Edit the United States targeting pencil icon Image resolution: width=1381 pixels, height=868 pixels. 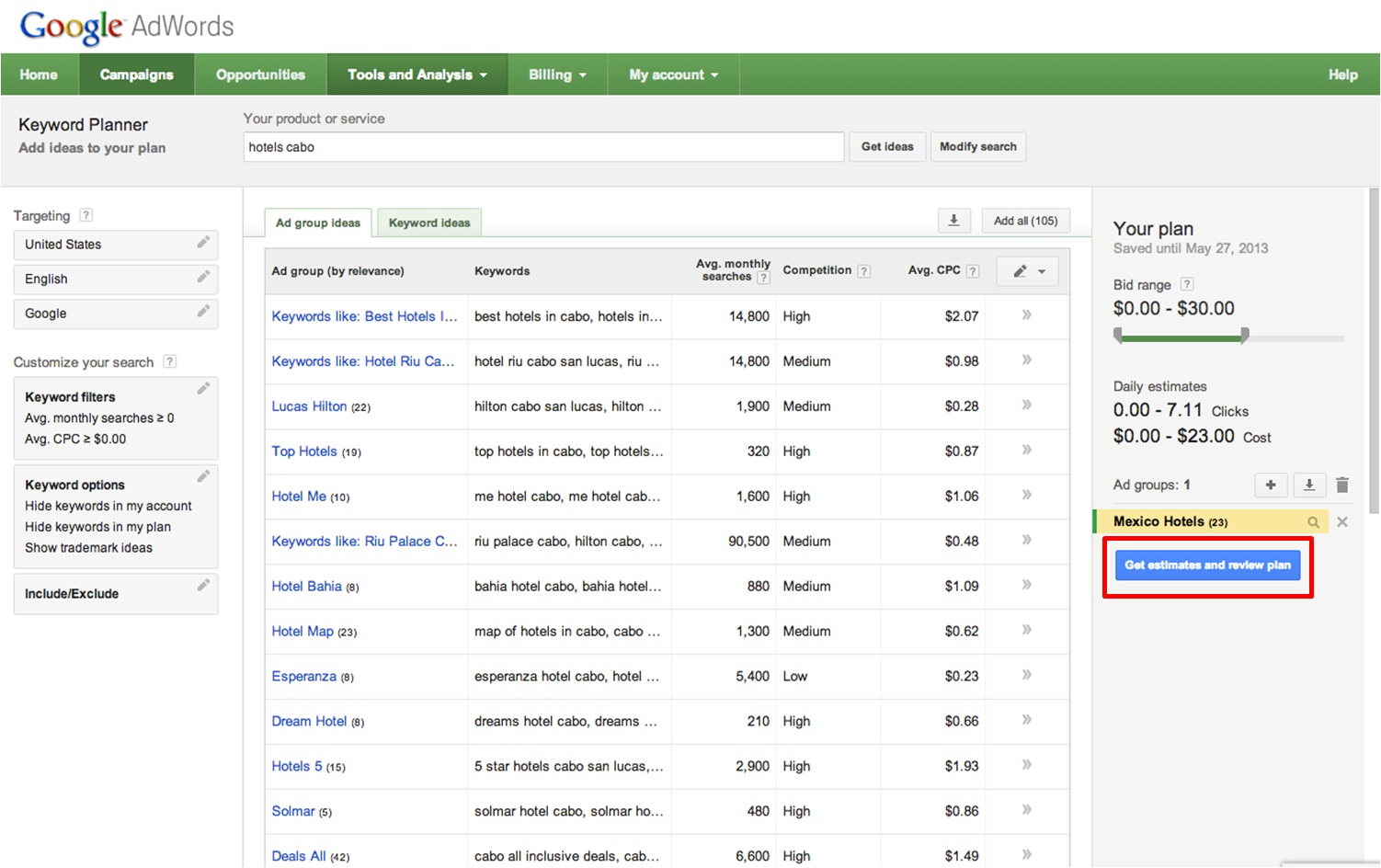[203, 243]
